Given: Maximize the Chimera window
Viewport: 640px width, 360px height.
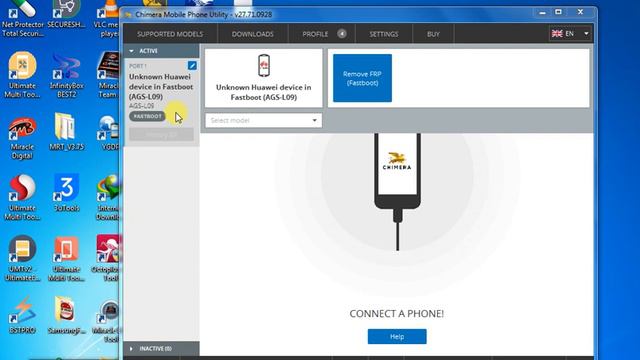Looking at the screenshot, I should coord(558,12).
